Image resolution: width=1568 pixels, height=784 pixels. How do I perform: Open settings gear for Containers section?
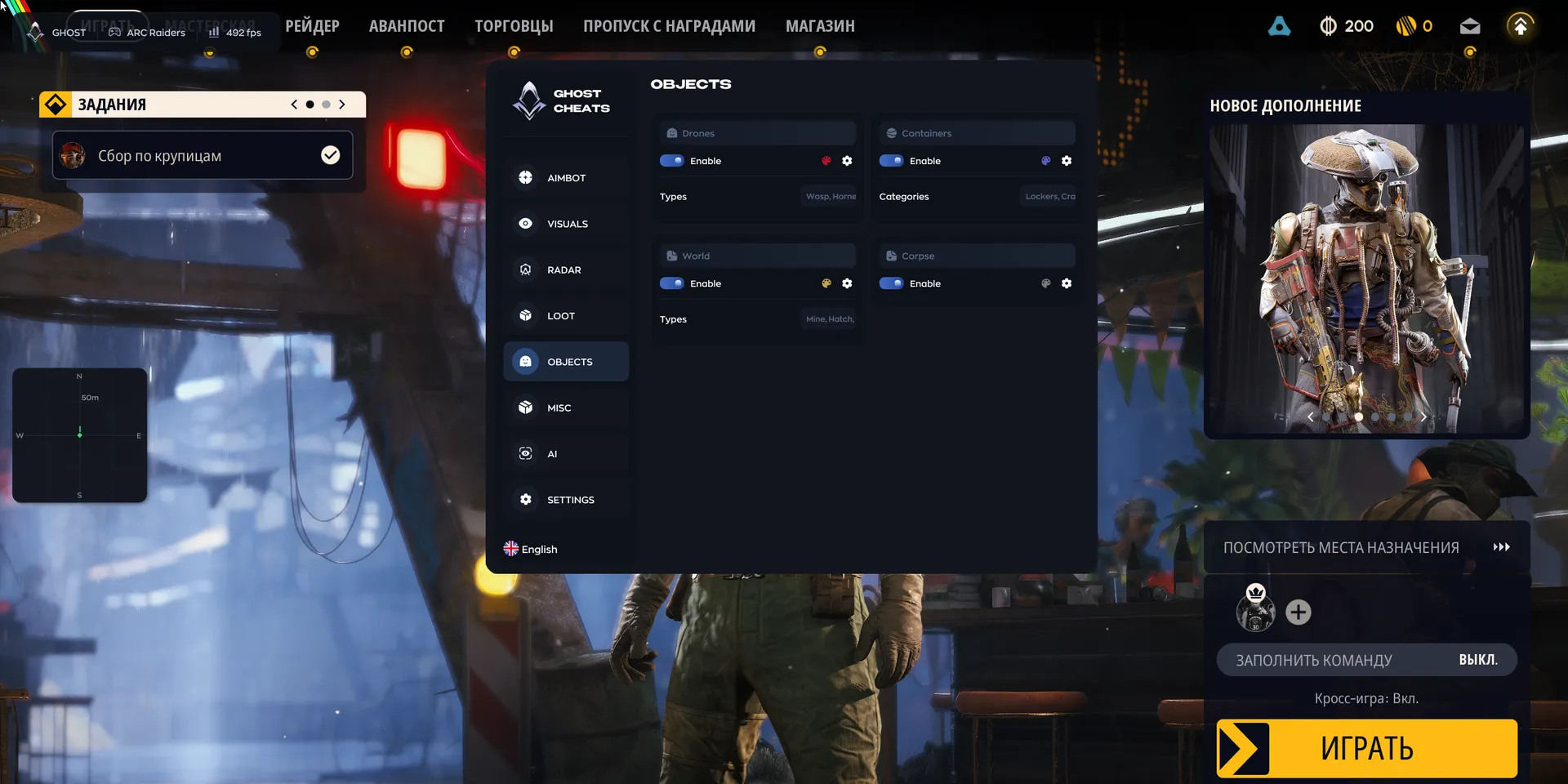click(1067, 161)
